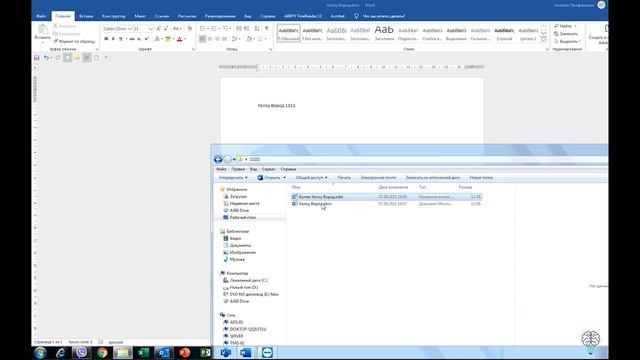
Task: Toggle align left in paragraph group
Action: (202, 39)
